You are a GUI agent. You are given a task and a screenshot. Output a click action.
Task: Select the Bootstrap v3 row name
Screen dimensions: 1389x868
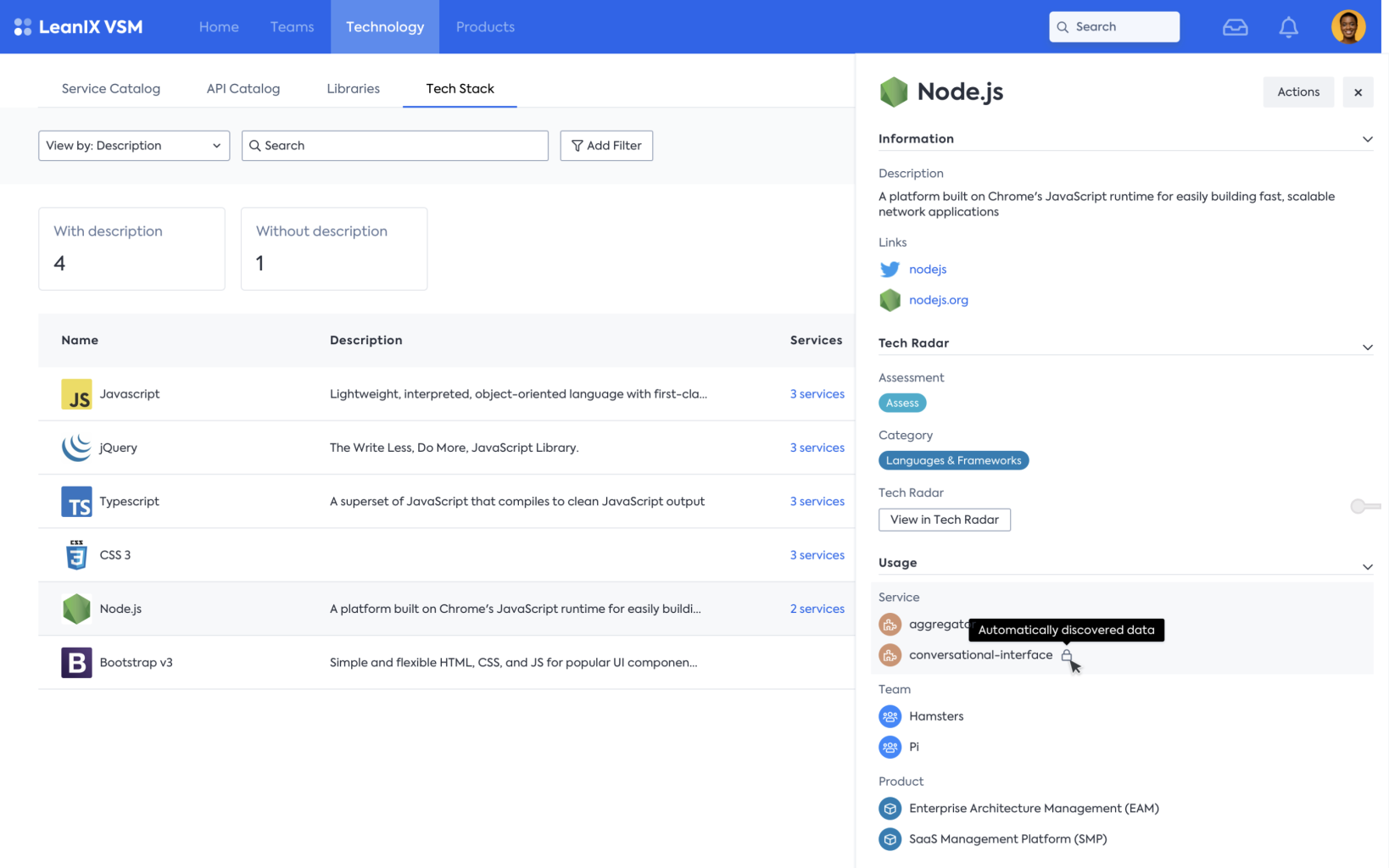pyautogui.click(x=136, y=663)
